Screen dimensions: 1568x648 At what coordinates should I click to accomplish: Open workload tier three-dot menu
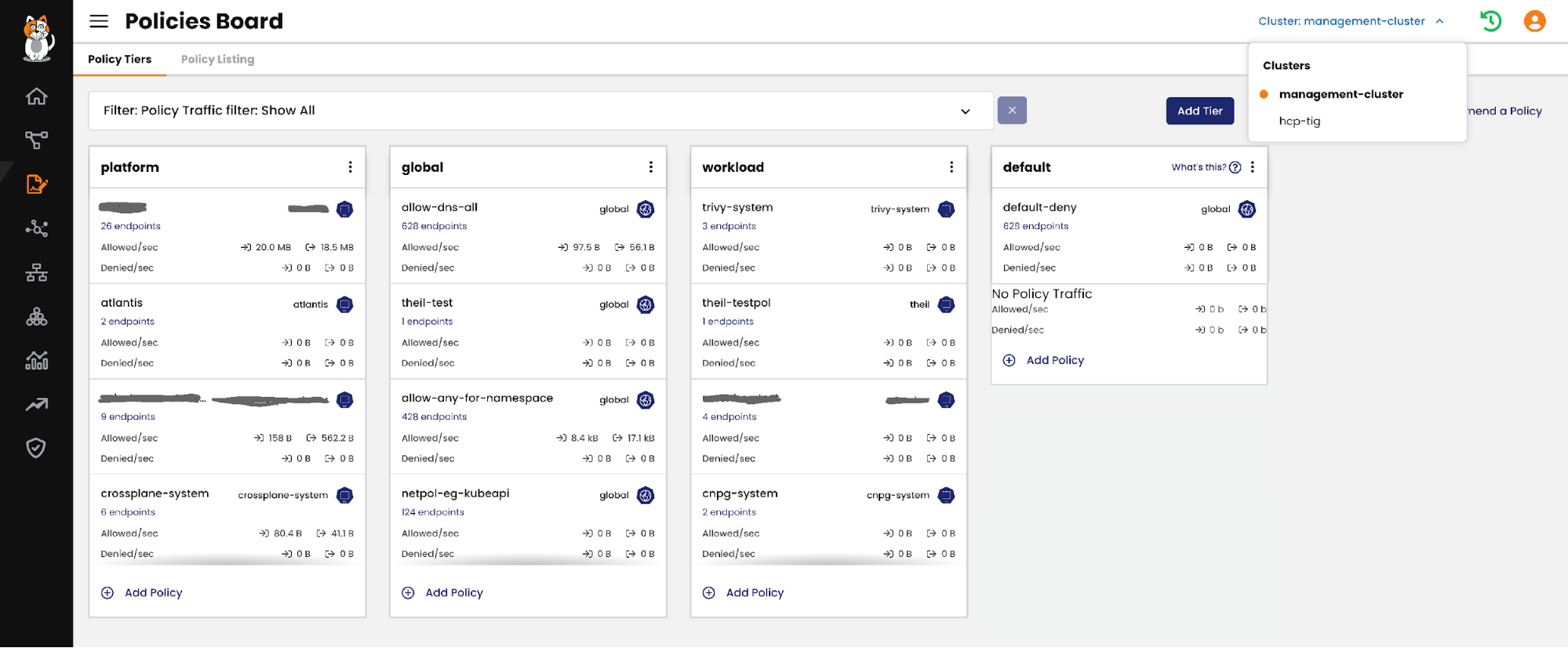(x=951, y=167)
